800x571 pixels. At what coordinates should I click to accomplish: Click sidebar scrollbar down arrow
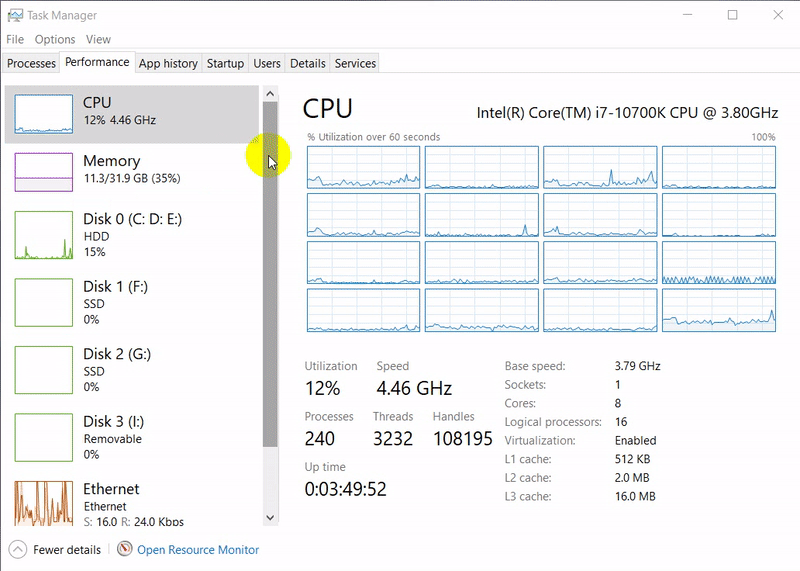pos(270,517)
